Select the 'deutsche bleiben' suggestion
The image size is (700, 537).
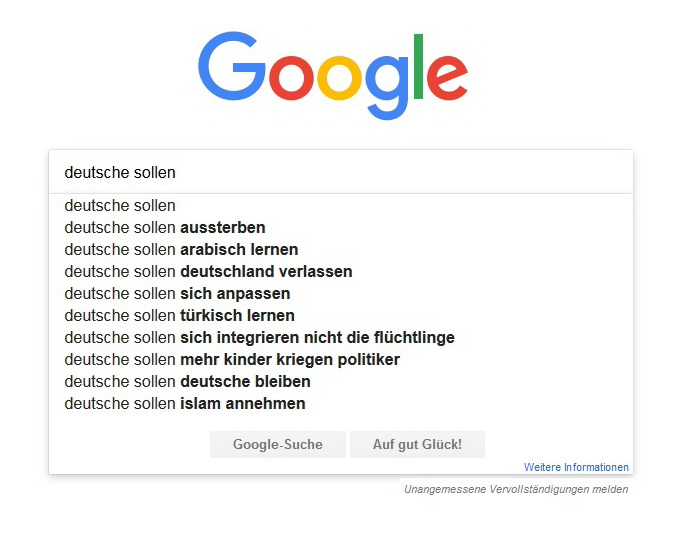tap(187, 382)
